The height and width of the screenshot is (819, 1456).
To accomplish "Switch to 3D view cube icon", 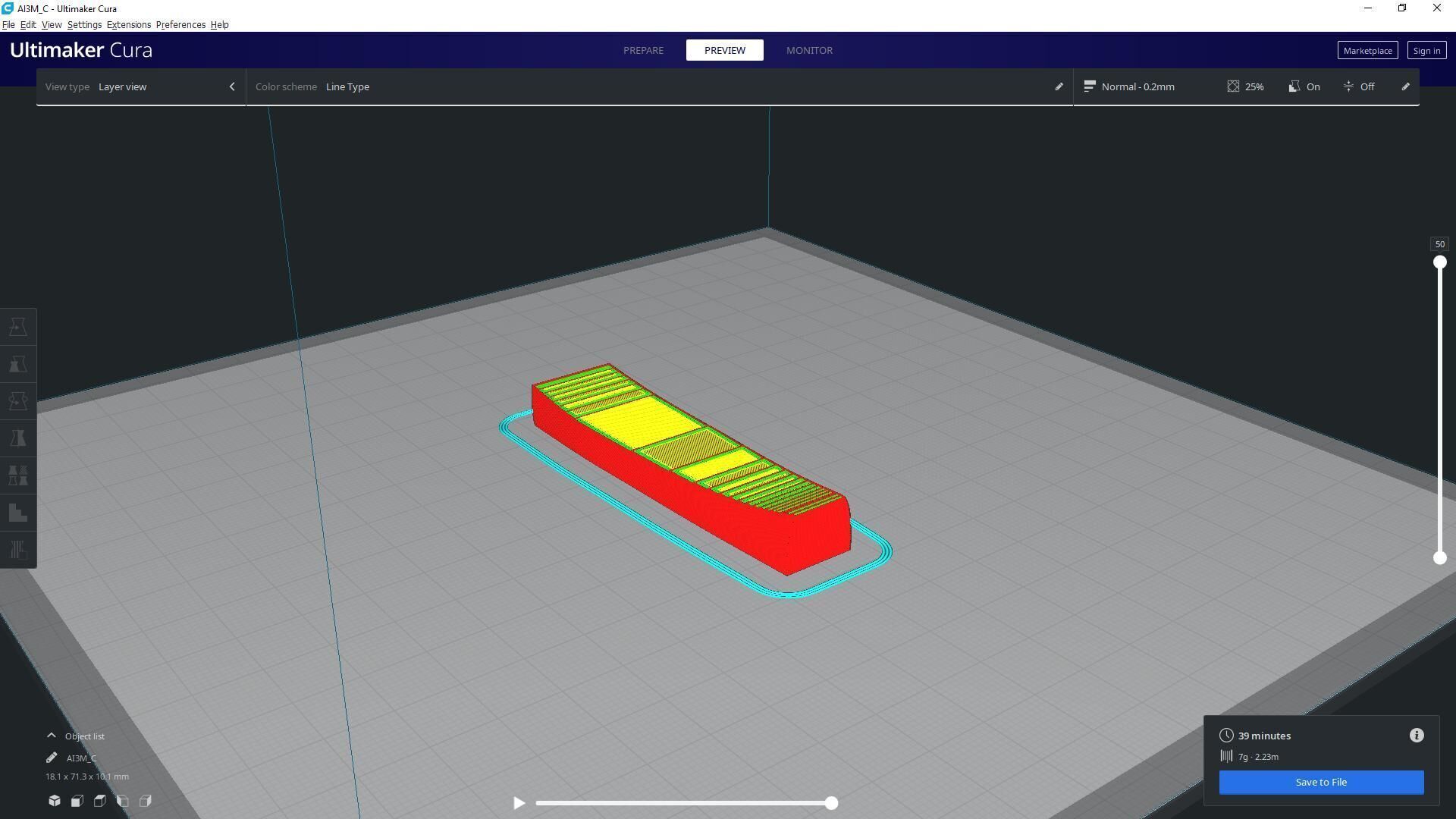I will click(55, 801).
